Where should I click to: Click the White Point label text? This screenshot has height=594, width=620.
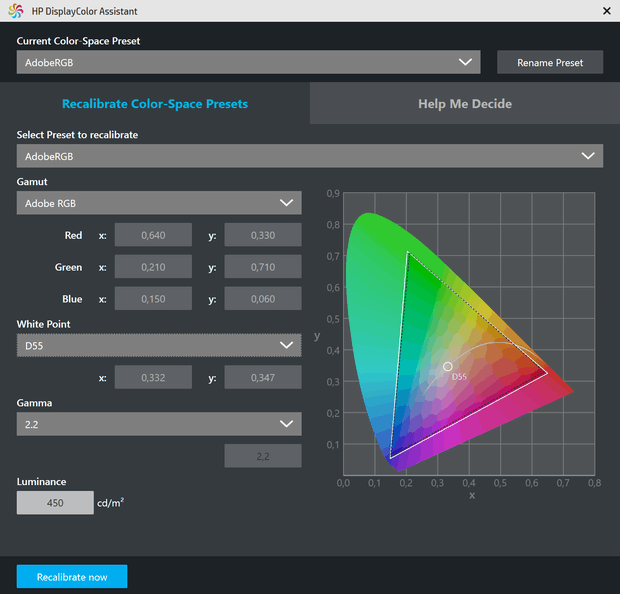(x=43, y=324)
